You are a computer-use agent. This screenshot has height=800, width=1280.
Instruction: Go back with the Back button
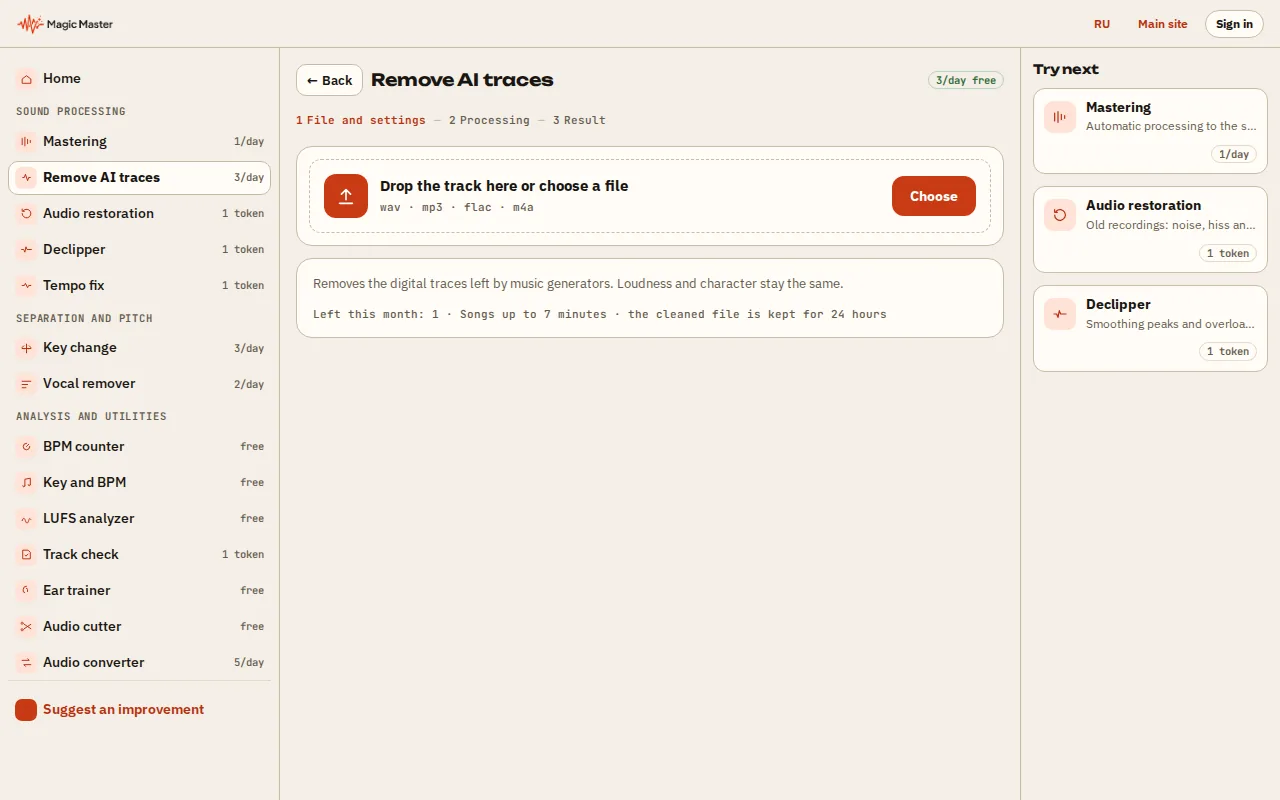329,80
